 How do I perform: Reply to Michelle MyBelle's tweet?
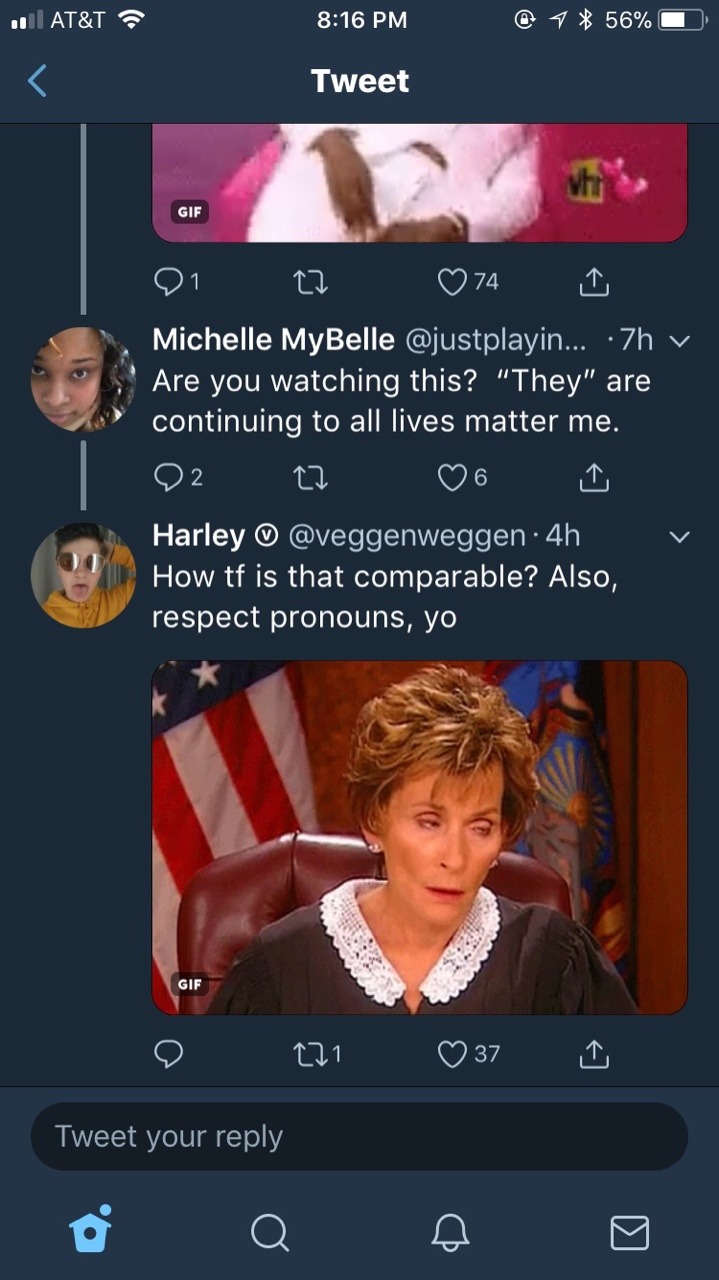pos(168,479)
